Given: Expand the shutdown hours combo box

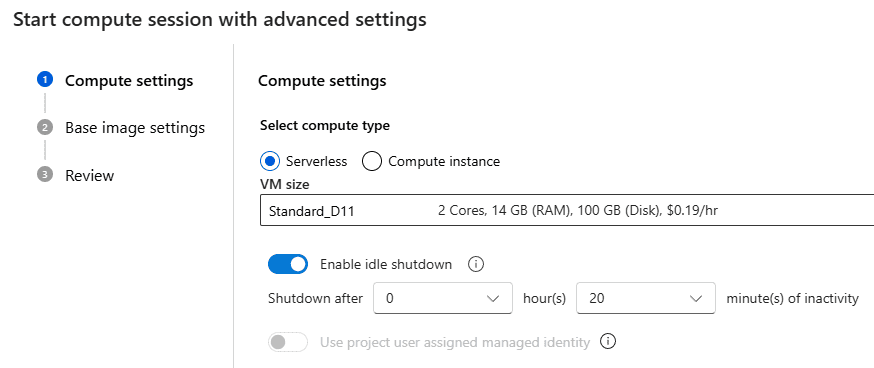Looking at the screenshot, I should [x=443, y=298].
